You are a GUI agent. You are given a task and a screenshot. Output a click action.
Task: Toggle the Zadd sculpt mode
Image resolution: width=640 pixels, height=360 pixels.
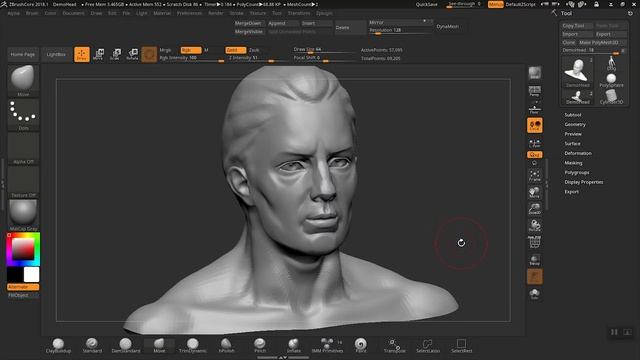click(236, 50)
